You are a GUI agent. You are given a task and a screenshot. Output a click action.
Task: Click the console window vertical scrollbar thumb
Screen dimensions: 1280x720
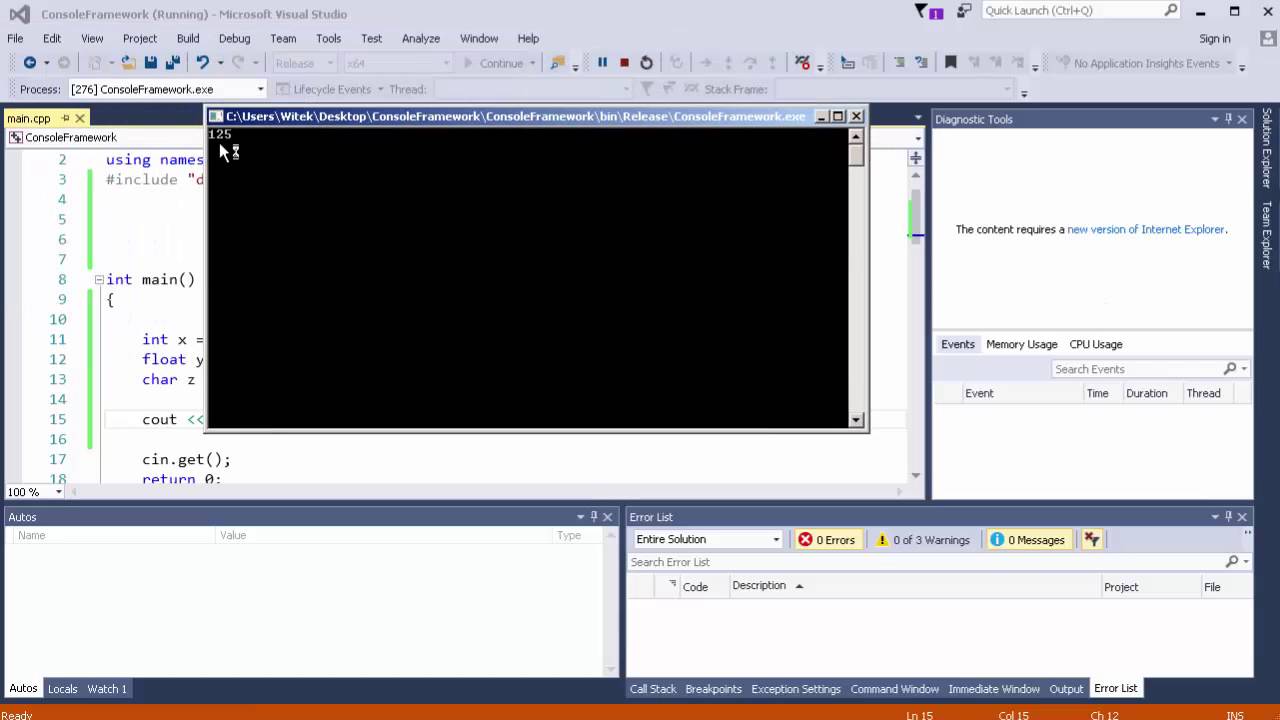coord(857,156)
